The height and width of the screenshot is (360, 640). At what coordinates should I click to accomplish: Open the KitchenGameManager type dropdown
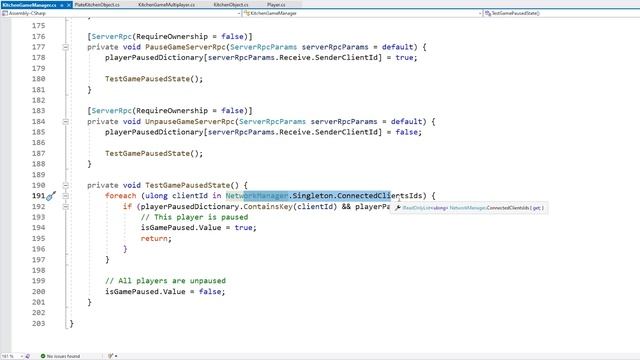(x=363, y=13)
